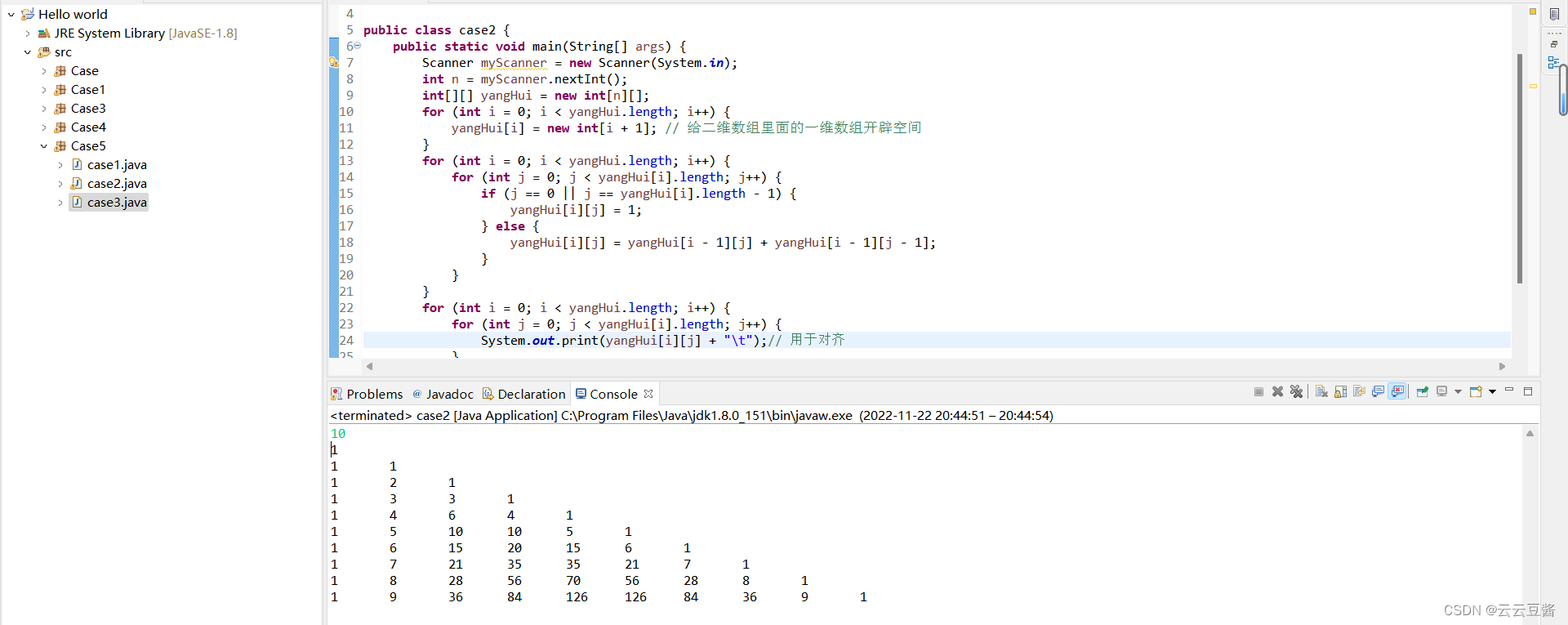
Task: Minimize the Console view panel
Action: [x=1509, y=391]
